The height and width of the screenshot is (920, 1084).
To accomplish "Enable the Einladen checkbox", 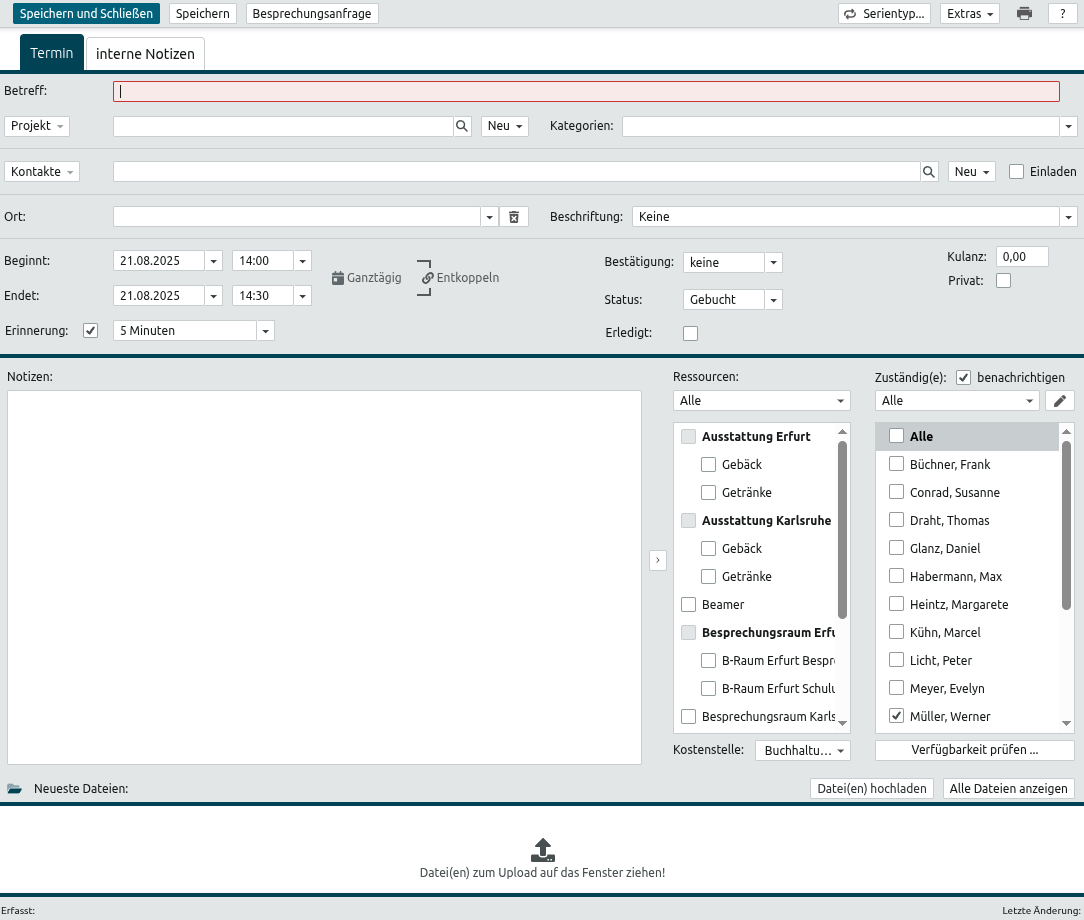I will pyautogui.click(x=1017, y=172).
